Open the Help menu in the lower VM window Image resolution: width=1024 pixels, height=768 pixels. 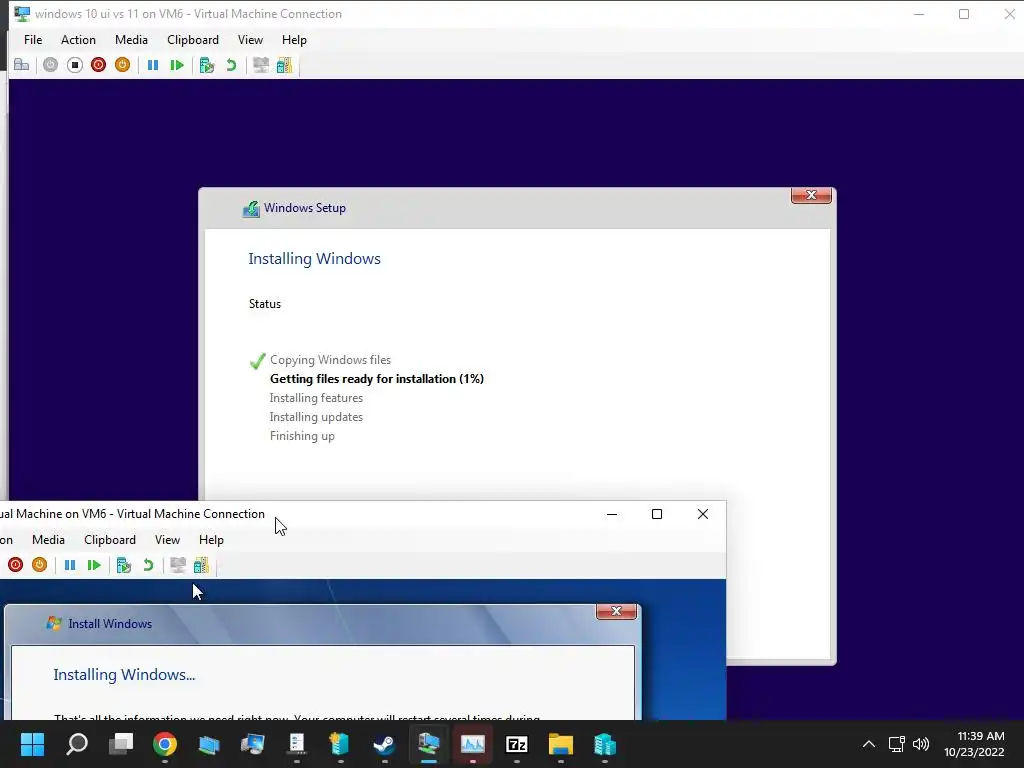tap(211, 540)
